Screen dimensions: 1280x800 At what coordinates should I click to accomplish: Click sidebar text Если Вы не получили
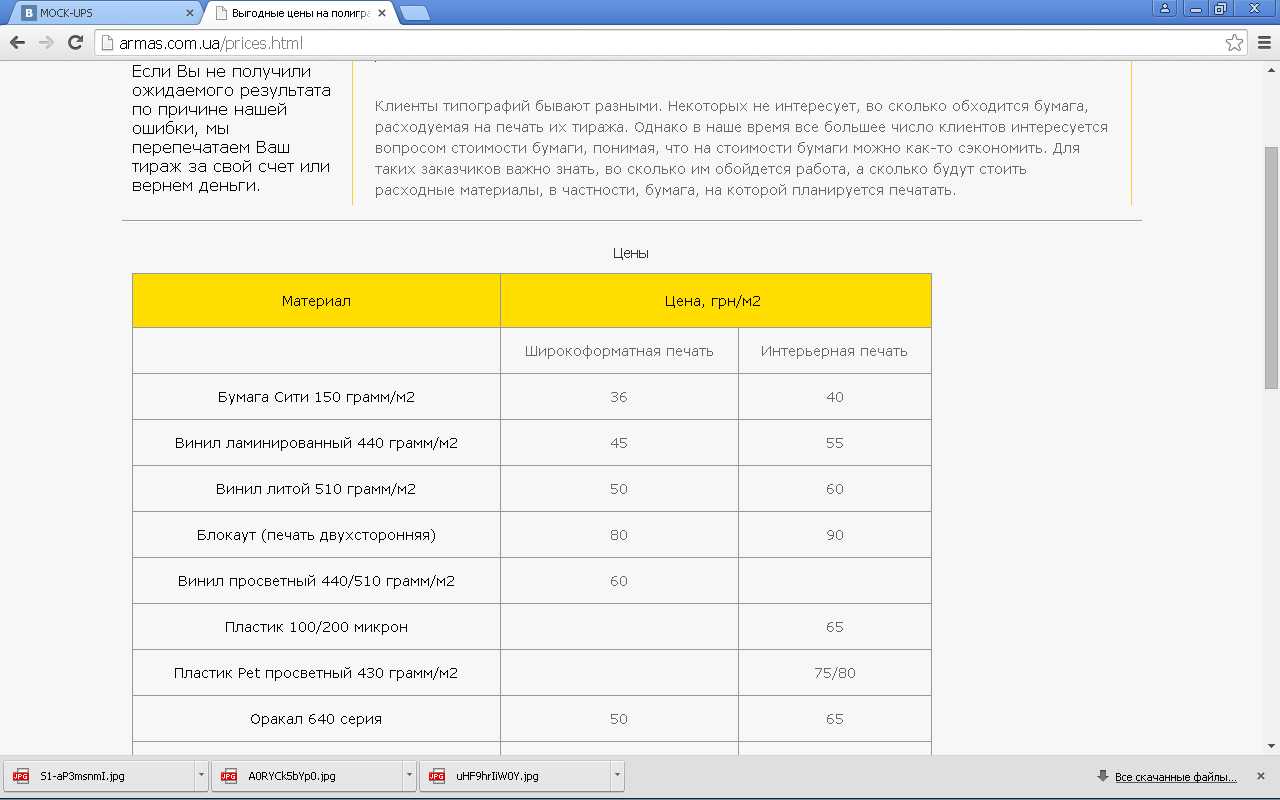pyautogui.click(x=230, y=128)
